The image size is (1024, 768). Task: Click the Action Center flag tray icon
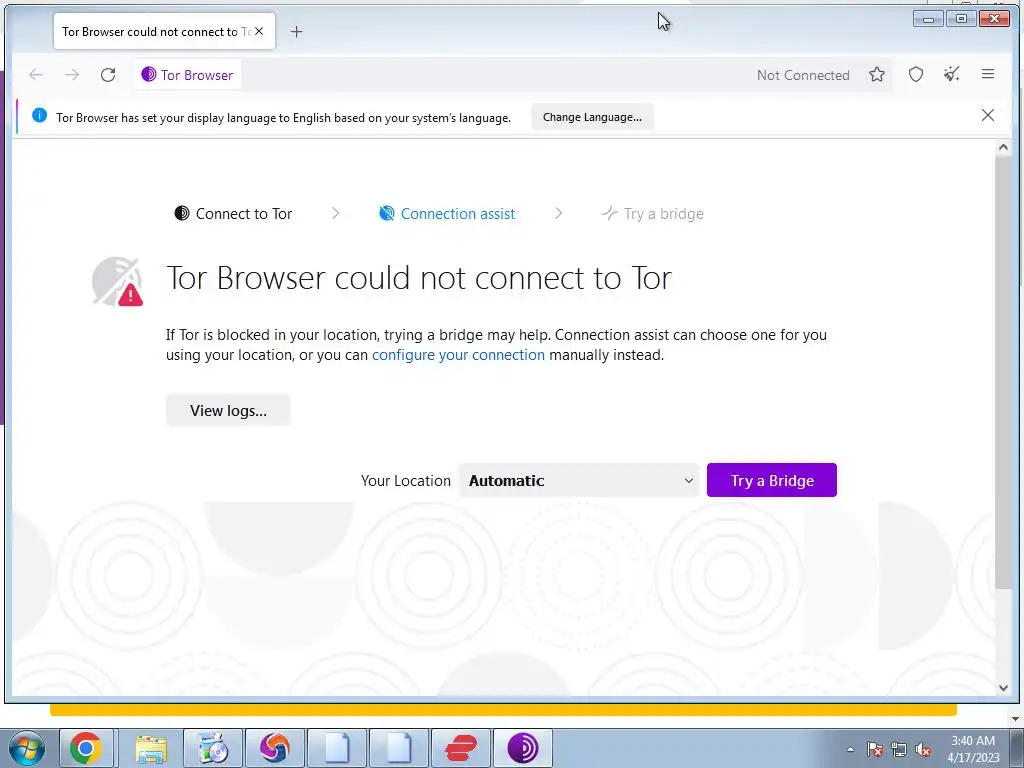(875, 749)
